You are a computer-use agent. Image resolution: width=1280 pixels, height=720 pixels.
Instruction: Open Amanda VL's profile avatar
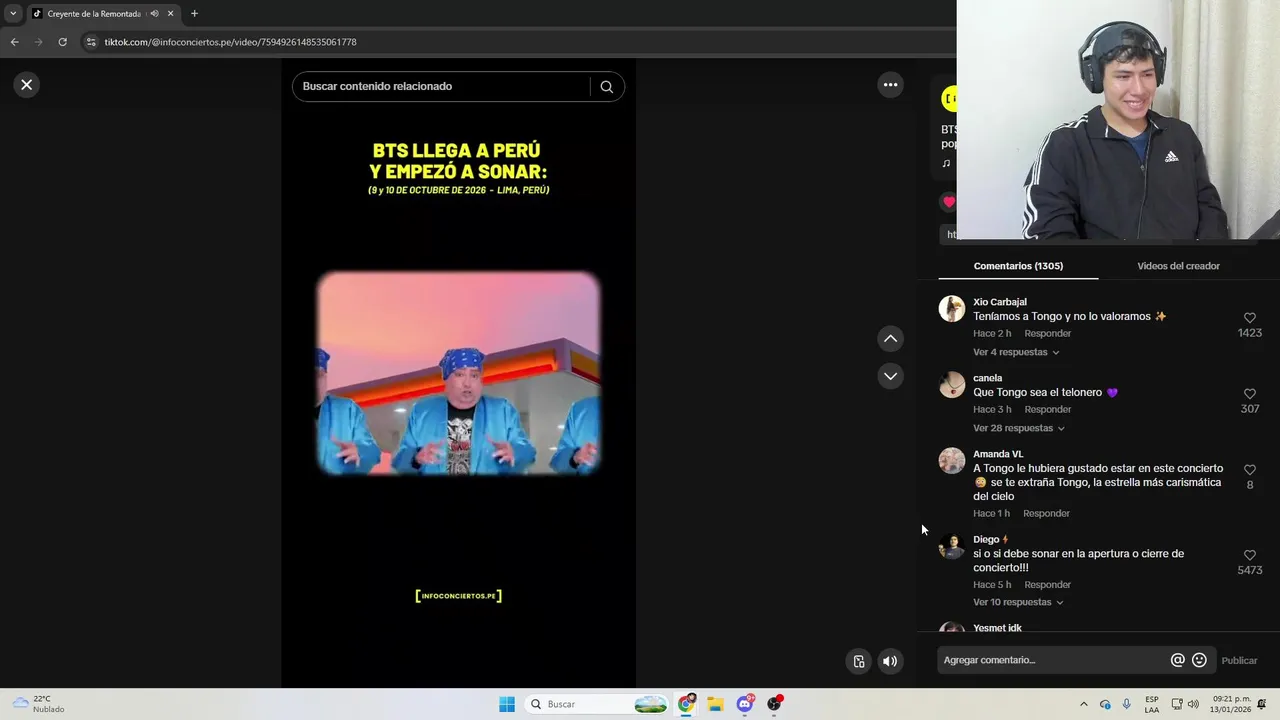[x=951, y=460]
